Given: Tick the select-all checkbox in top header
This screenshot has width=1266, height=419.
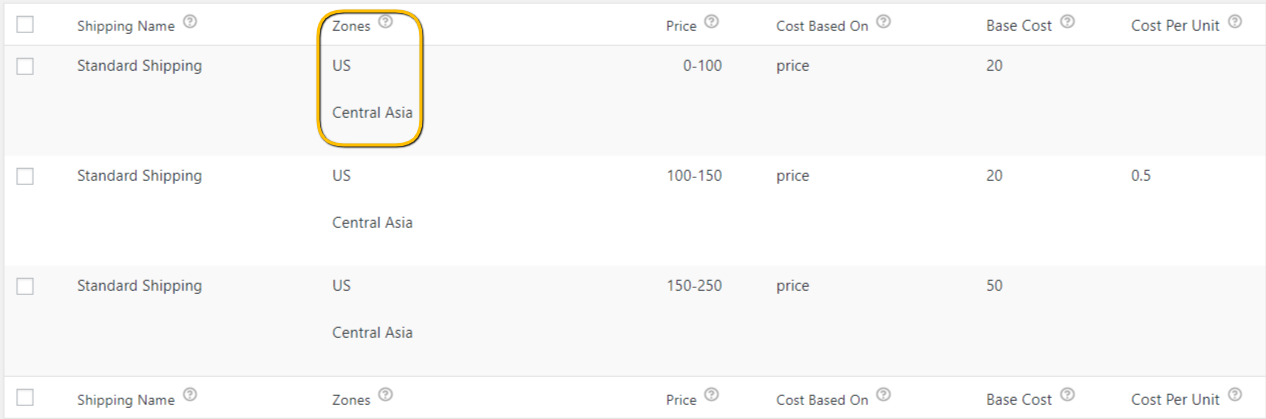Looking at the screenshot, I should click(25, 25).
